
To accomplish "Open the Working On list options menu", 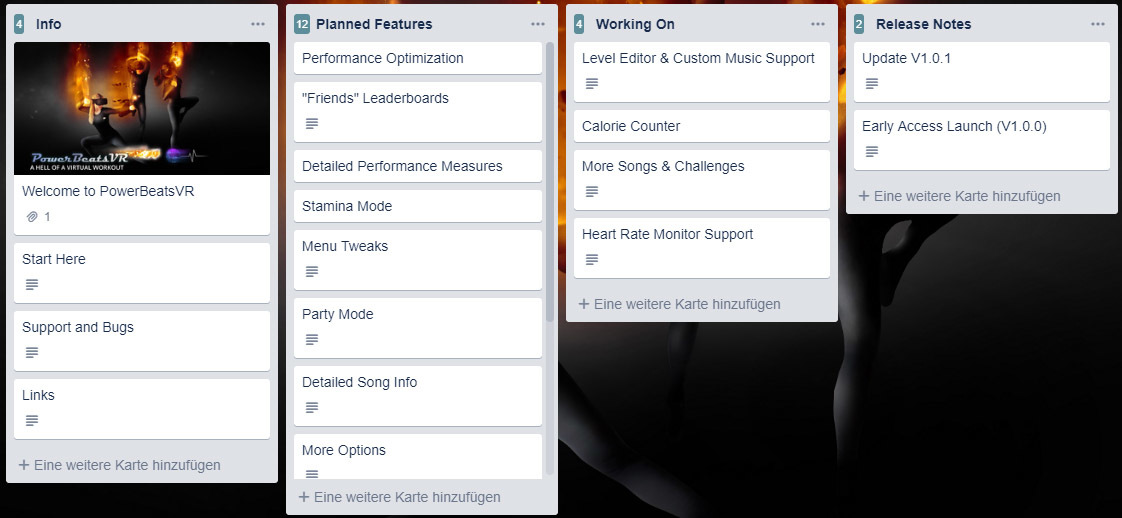I will tap(818, 24).
